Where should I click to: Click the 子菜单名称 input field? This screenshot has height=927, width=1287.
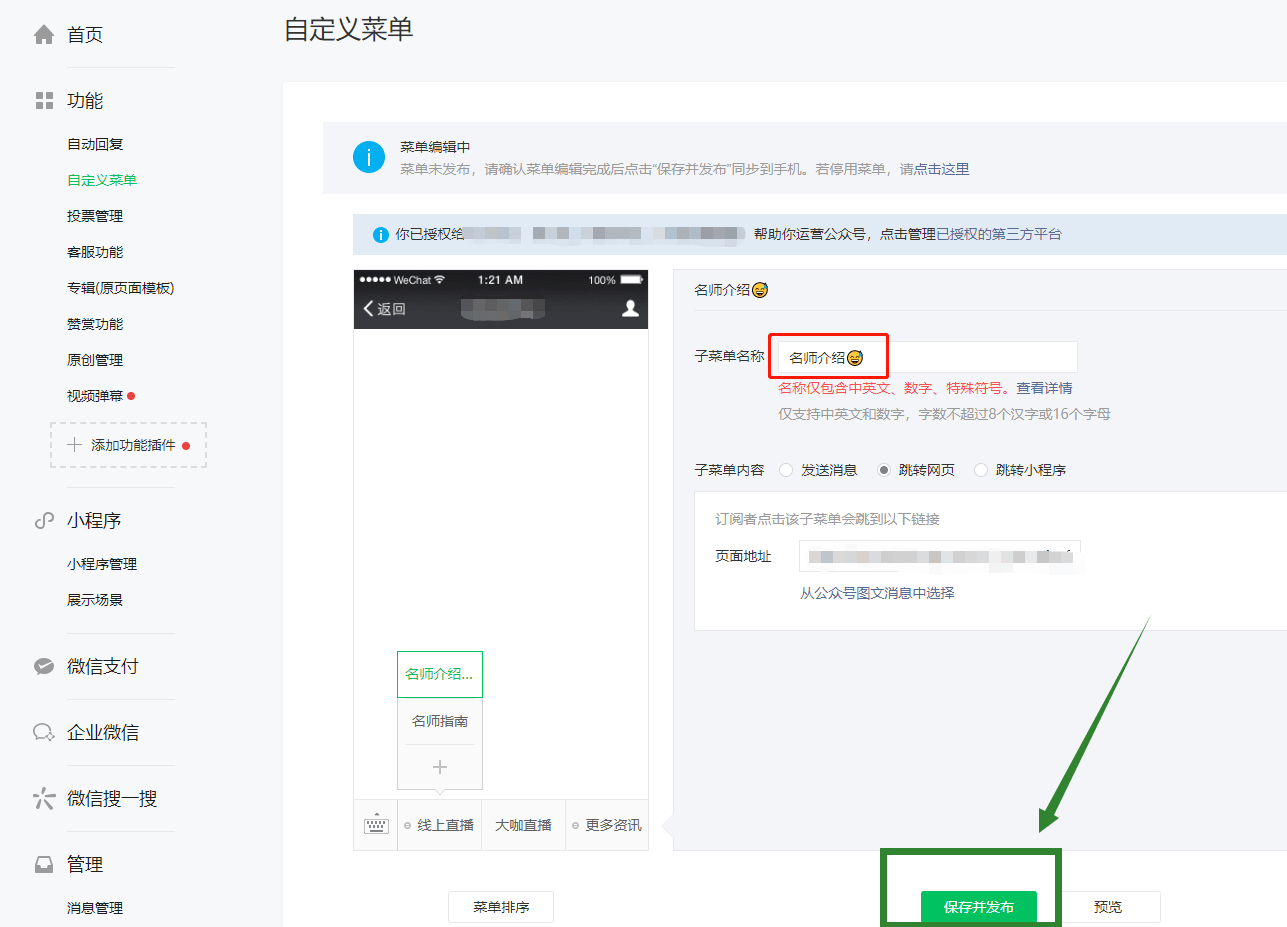point(928,357)
